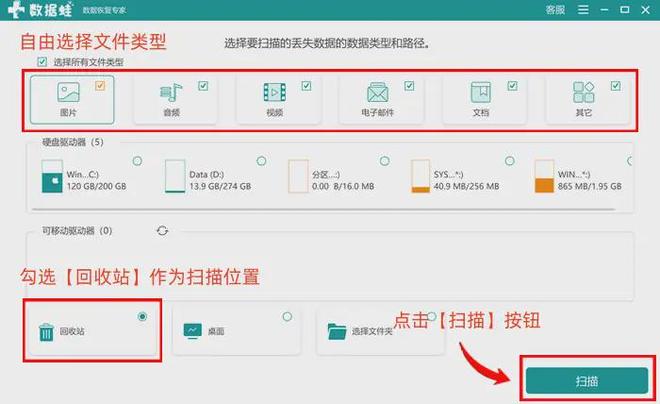Click the 电子邮件 email file type icon

pos(378,92)
